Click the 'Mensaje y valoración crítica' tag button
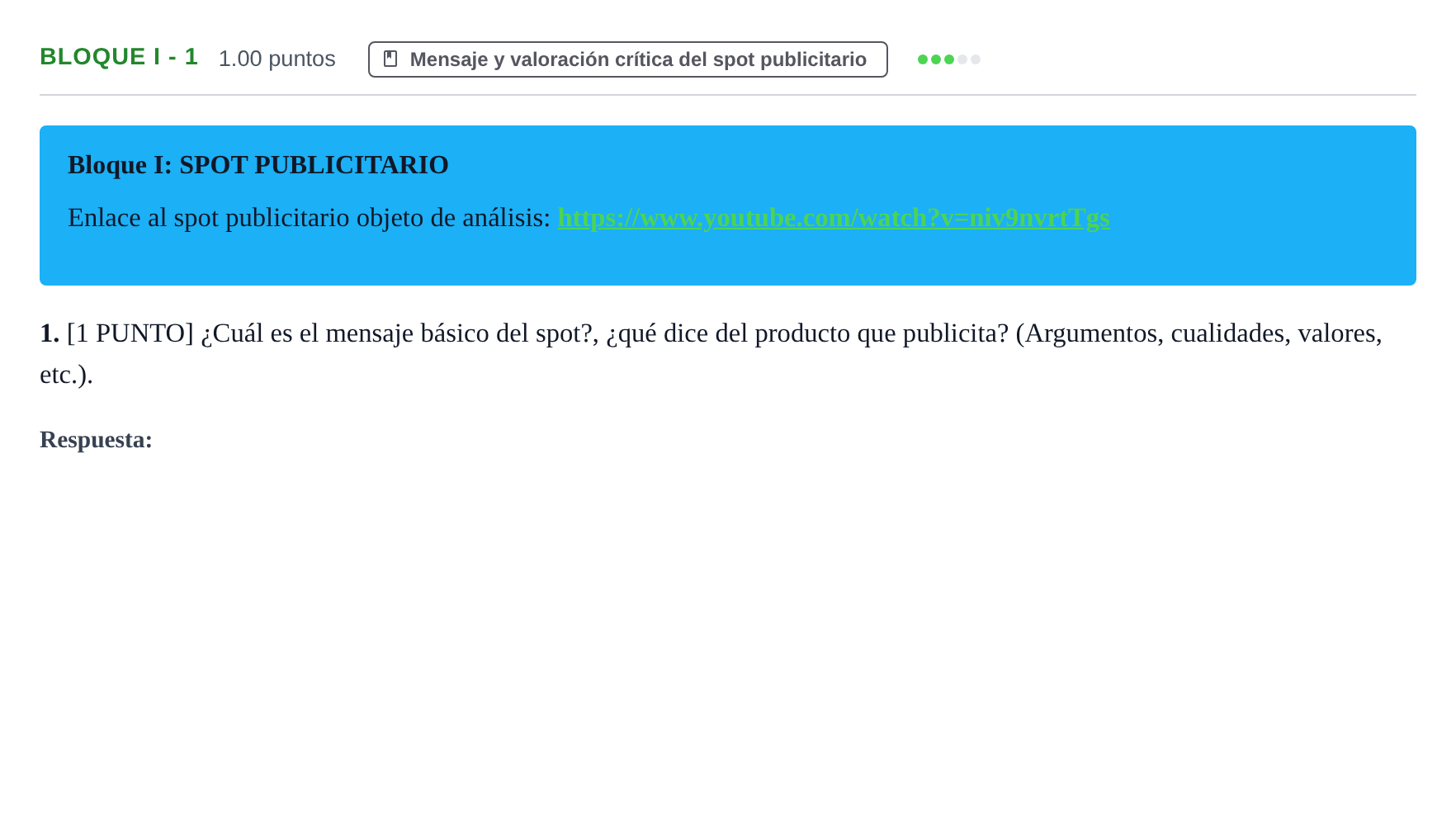The height and width of the screenshot is (822, 1456). [628, 59]
